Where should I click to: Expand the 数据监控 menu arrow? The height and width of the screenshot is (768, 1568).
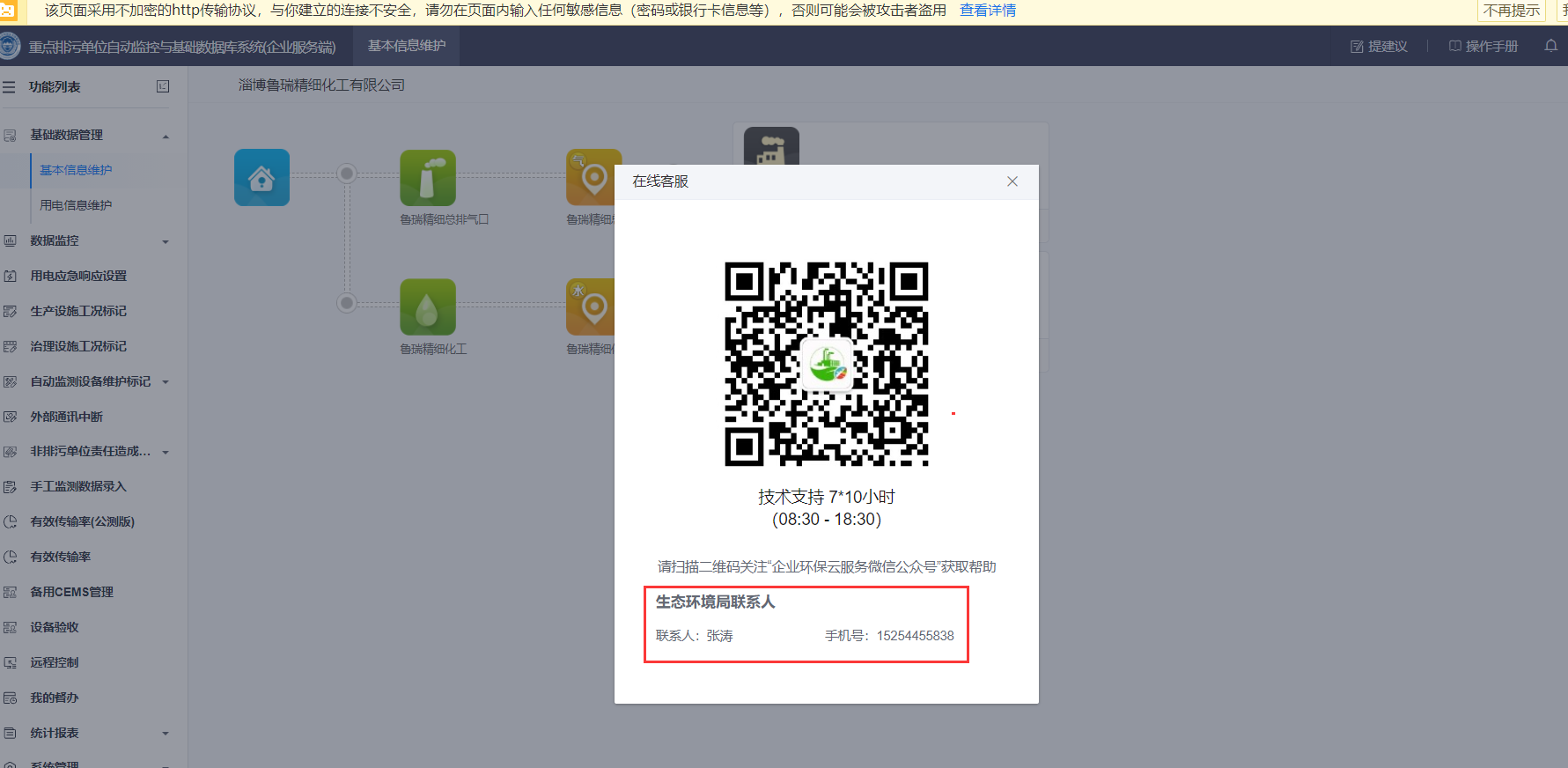pos(166,242)
